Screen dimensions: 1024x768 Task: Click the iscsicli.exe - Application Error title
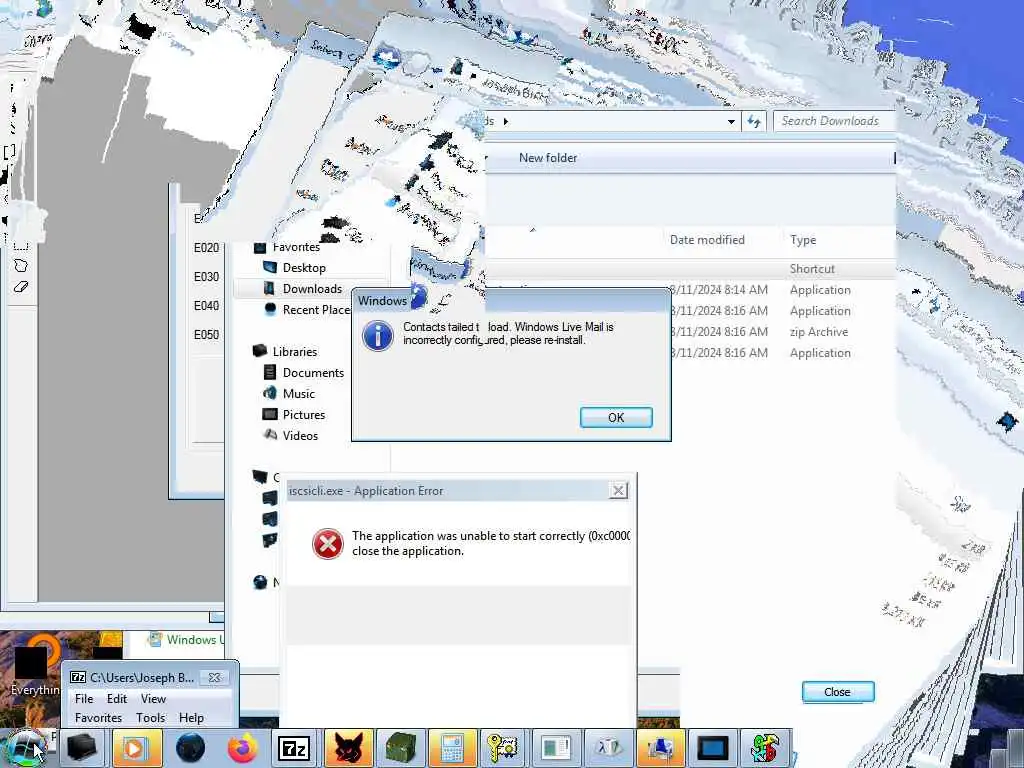pos(366,490)
